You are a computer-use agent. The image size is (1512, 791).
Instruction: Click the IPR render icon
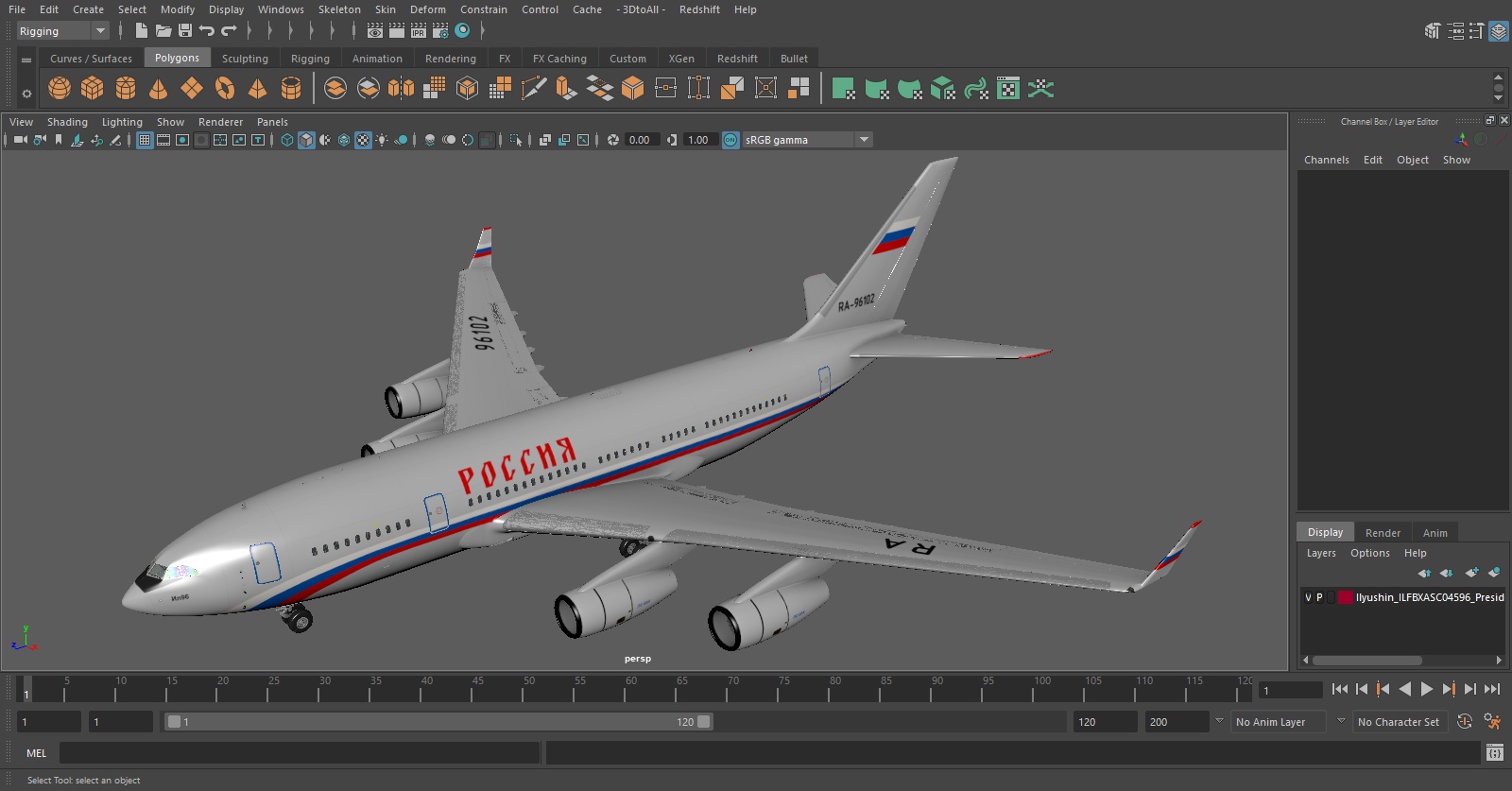point(419,31)
